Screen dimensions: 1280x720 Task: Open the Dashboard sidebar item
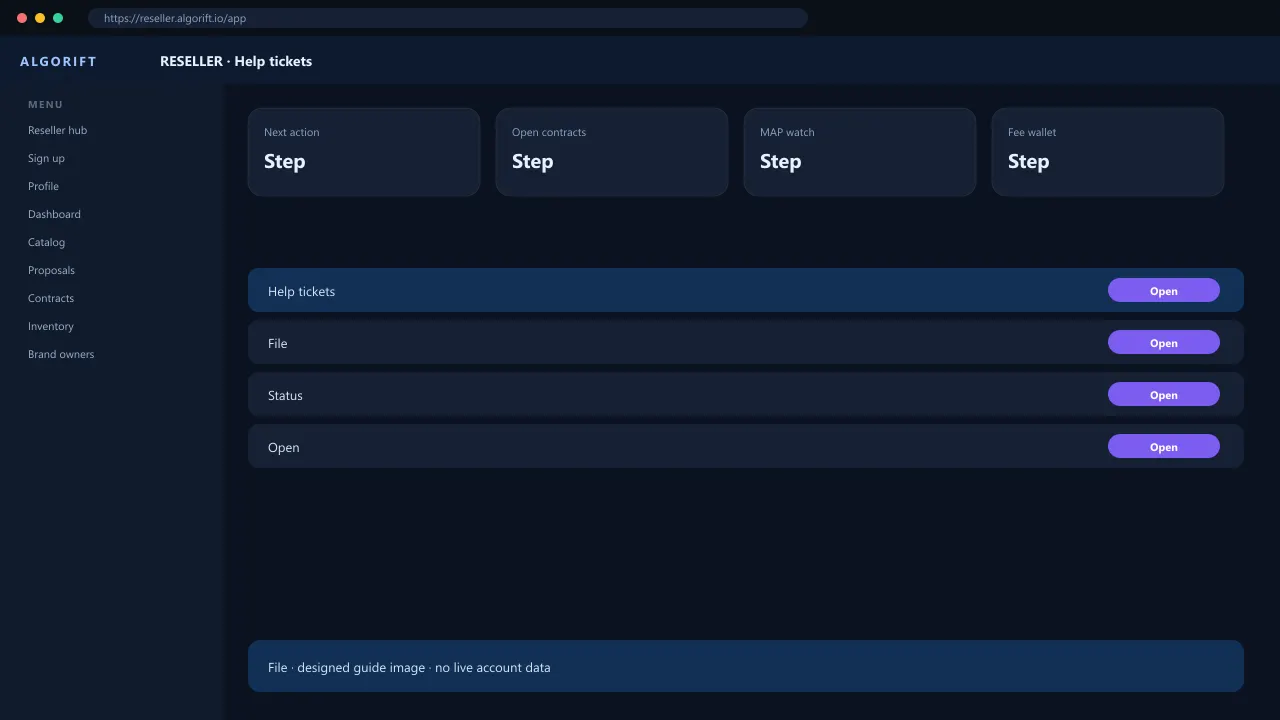coord(54,214)
